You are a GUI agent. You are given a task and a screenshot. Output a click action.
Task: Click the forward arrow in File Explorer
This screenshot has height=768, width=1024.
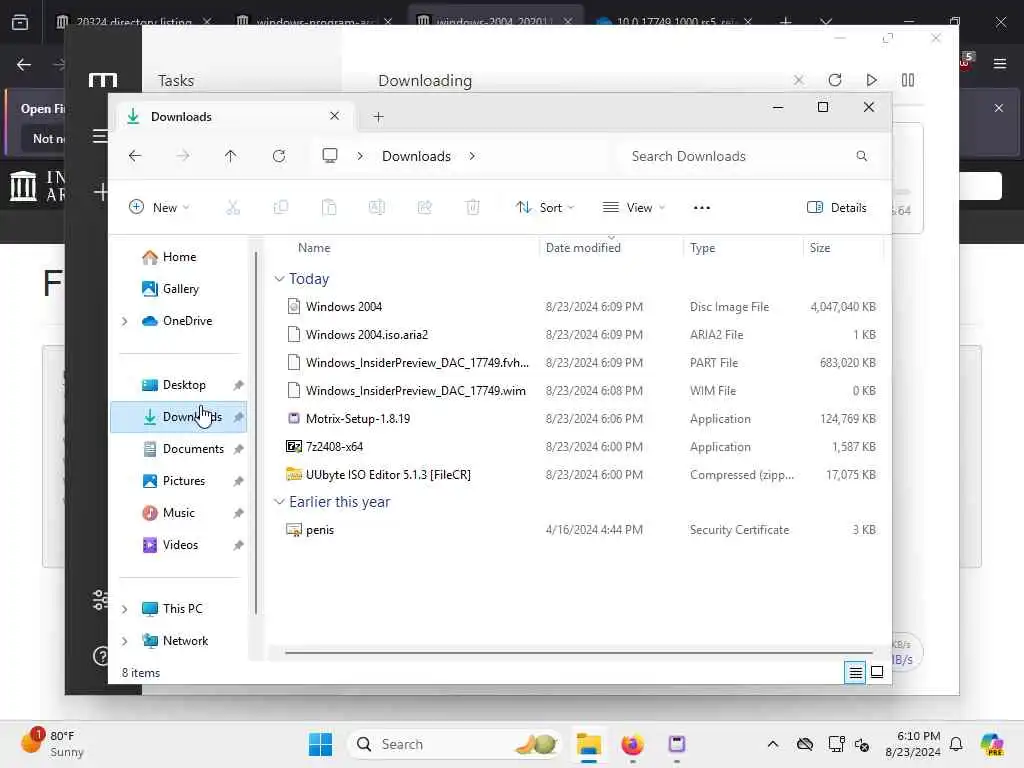(x=183, y=156)
